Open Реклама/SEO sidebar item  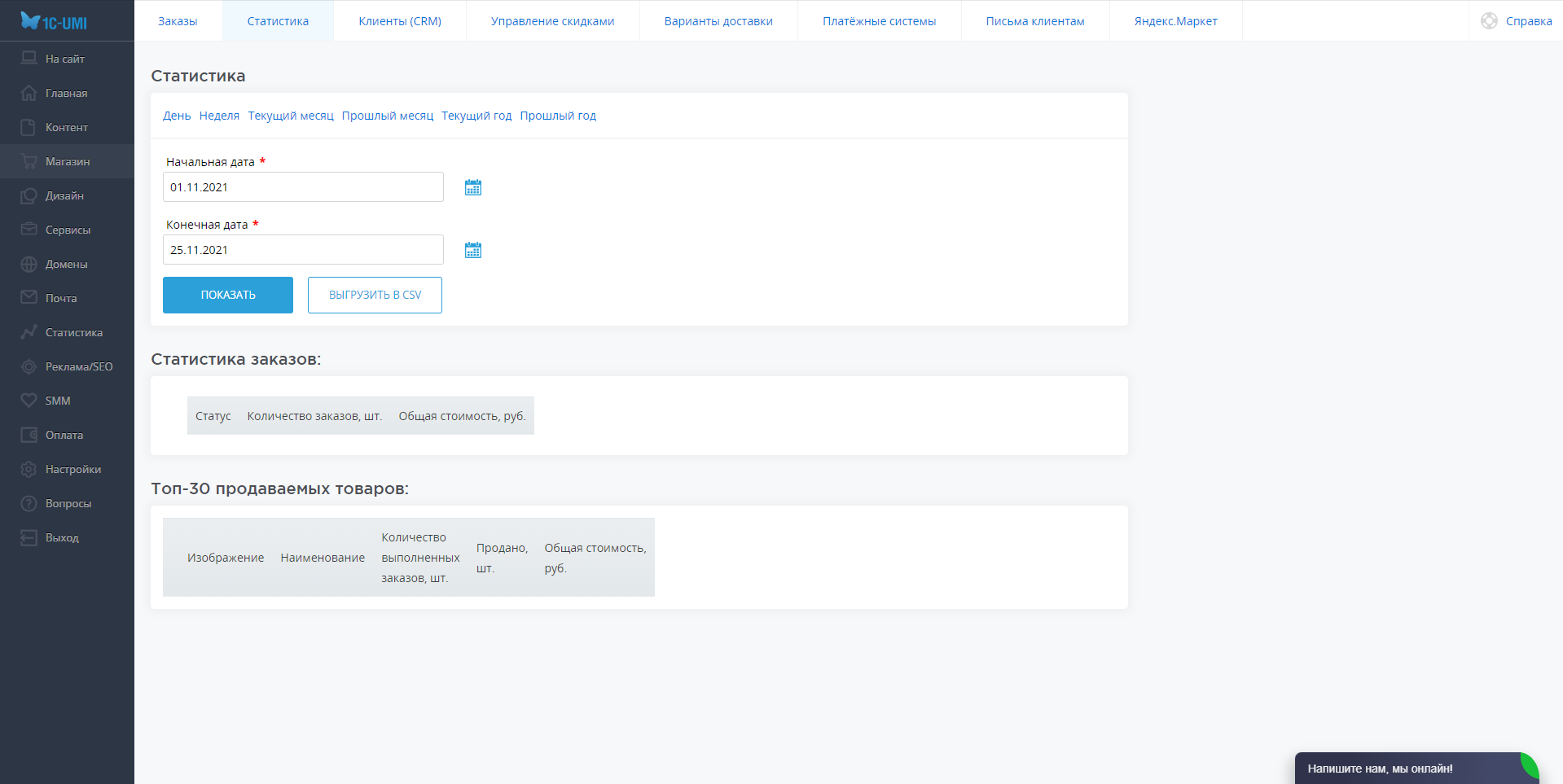pos(67,366)
